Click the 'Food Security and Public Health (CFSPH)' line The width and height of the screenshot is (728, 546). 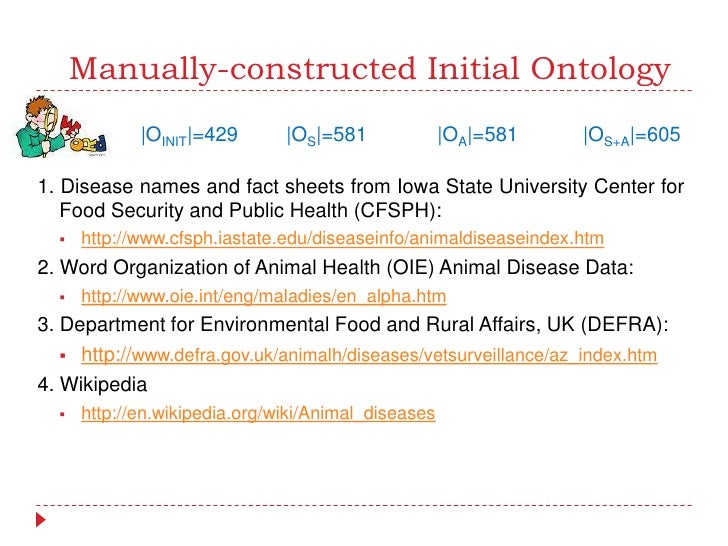(x=250, y=211)
